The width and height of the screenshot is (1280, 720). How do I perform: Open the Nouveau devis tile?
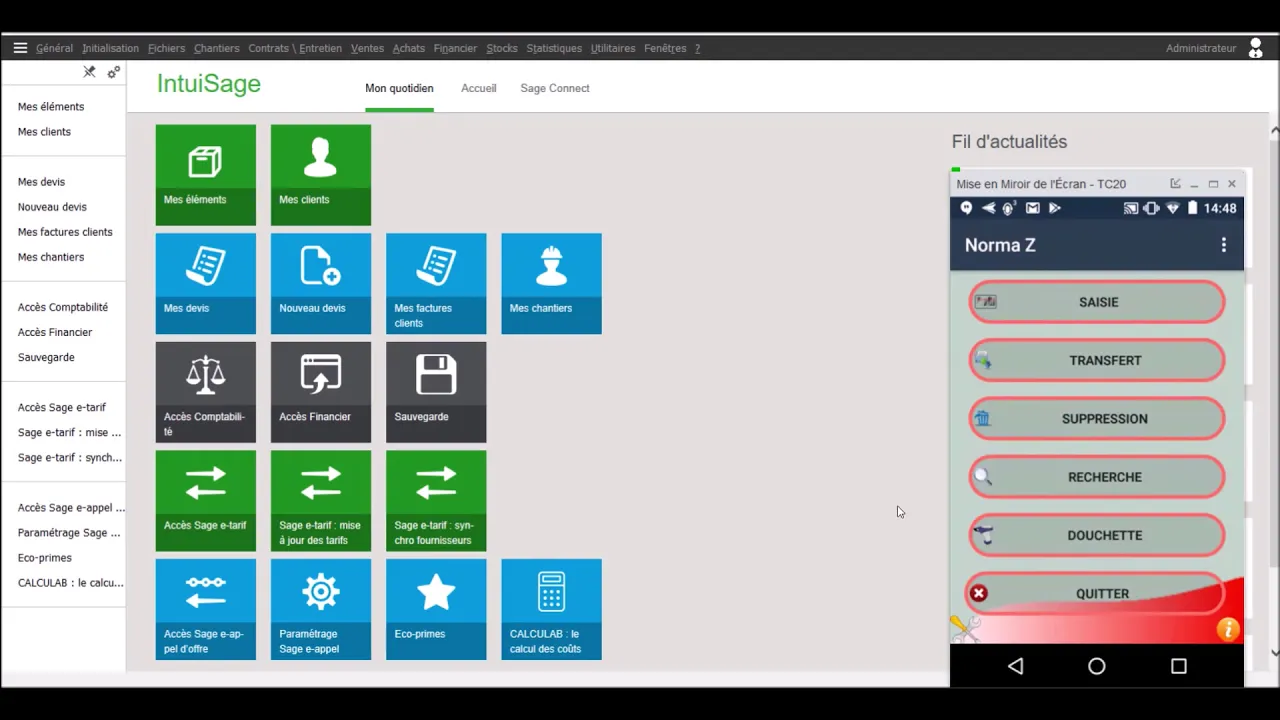coord(321,284)
